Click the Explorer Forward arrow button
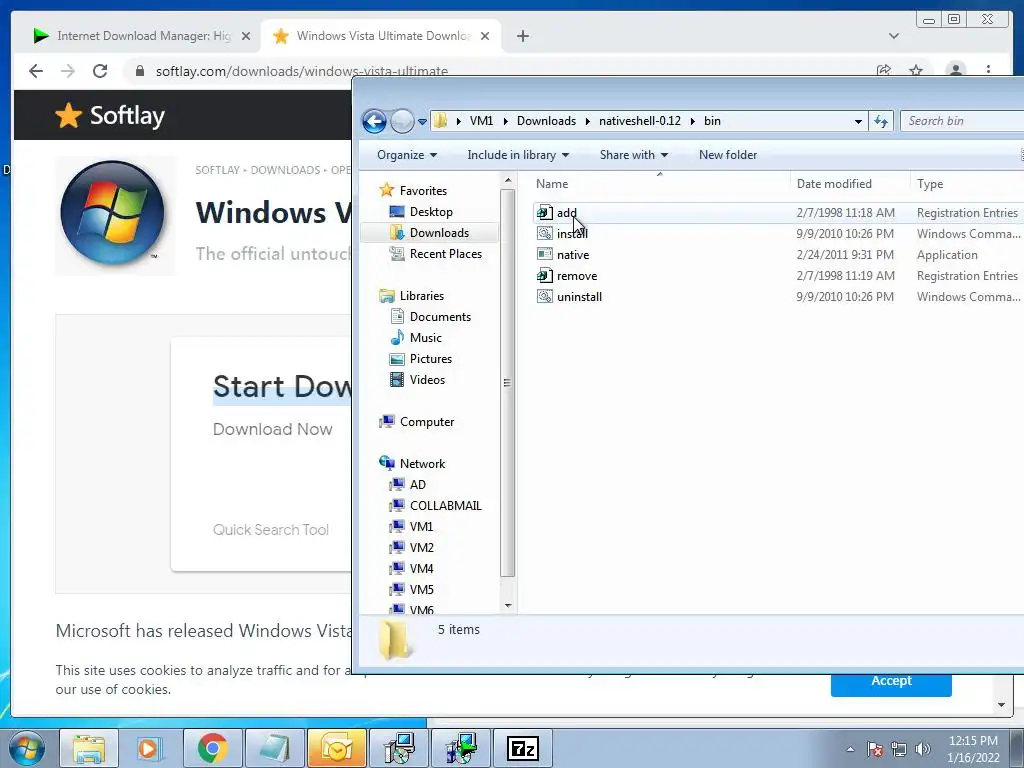 [402, 121]
